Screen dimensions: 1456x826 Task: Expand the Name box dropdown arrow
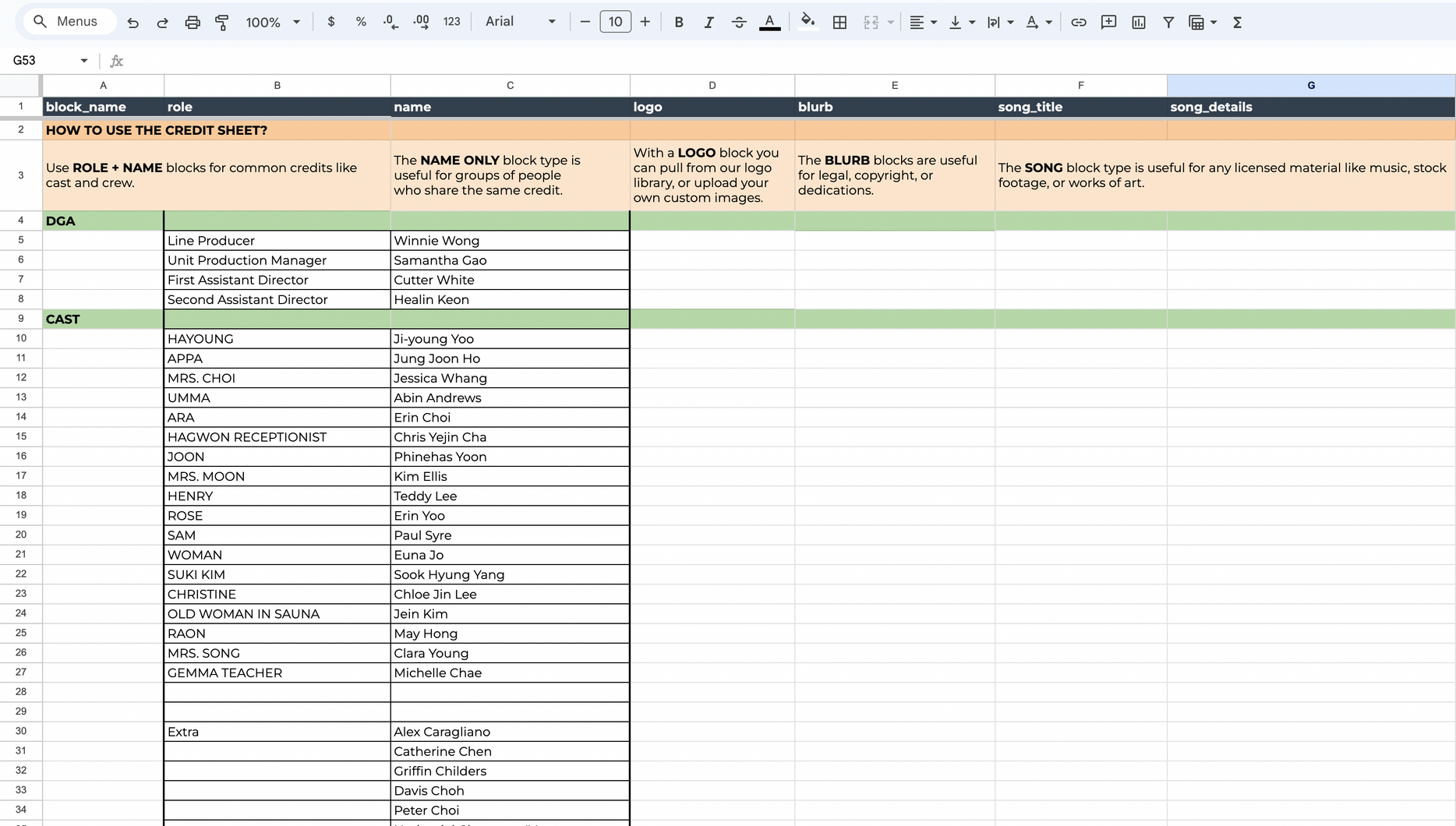(83, 61)
